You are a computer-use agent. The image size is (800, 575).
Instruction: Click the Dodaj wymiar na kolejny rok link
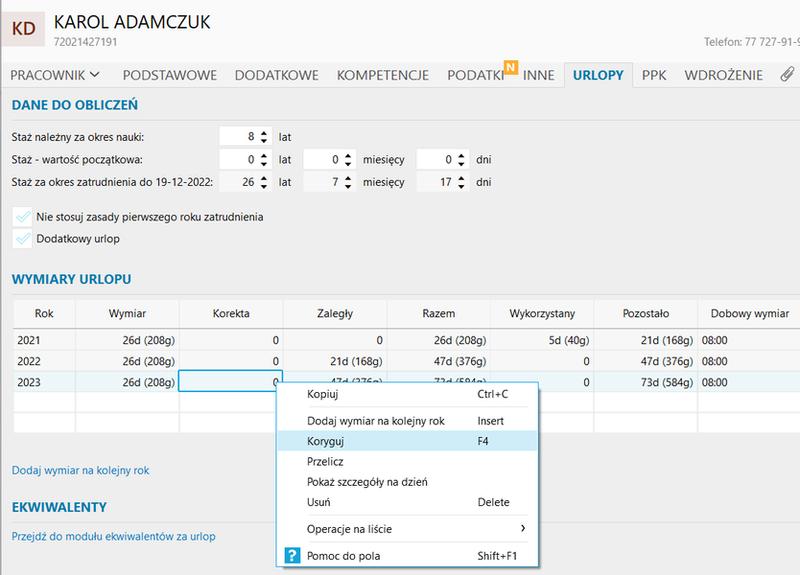tap(80, 470)
